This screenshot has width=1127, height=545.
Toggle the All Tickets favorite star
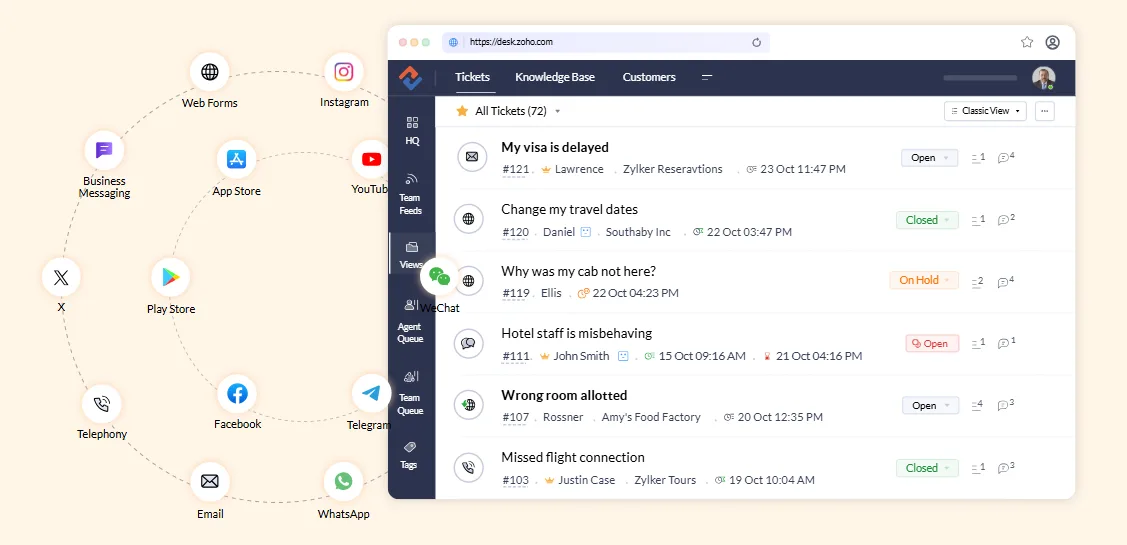click(x=462, y=111)
